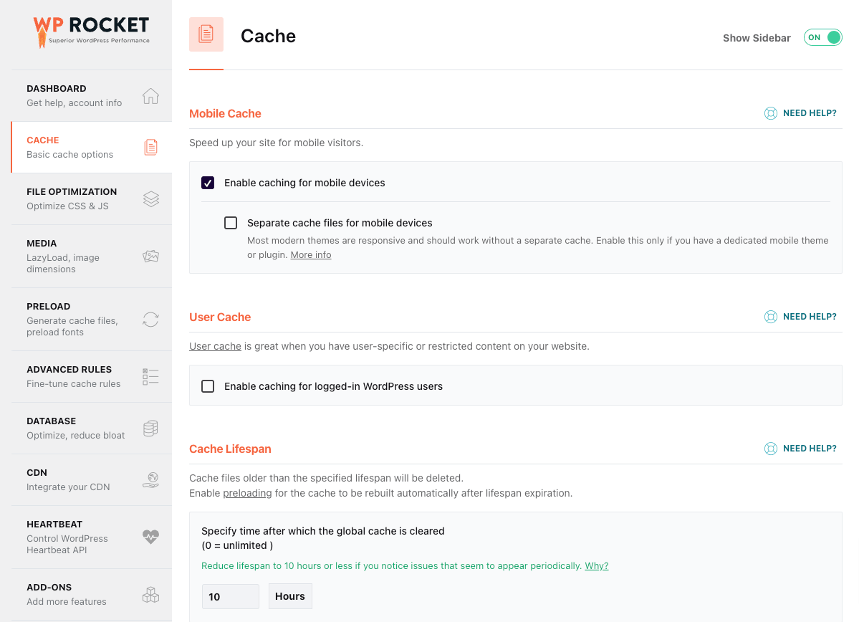Image resolution: width=860 pixels, height=622 pixels.
Task: Click the Add-ons cubes icon
Action: tap(150, 595)
